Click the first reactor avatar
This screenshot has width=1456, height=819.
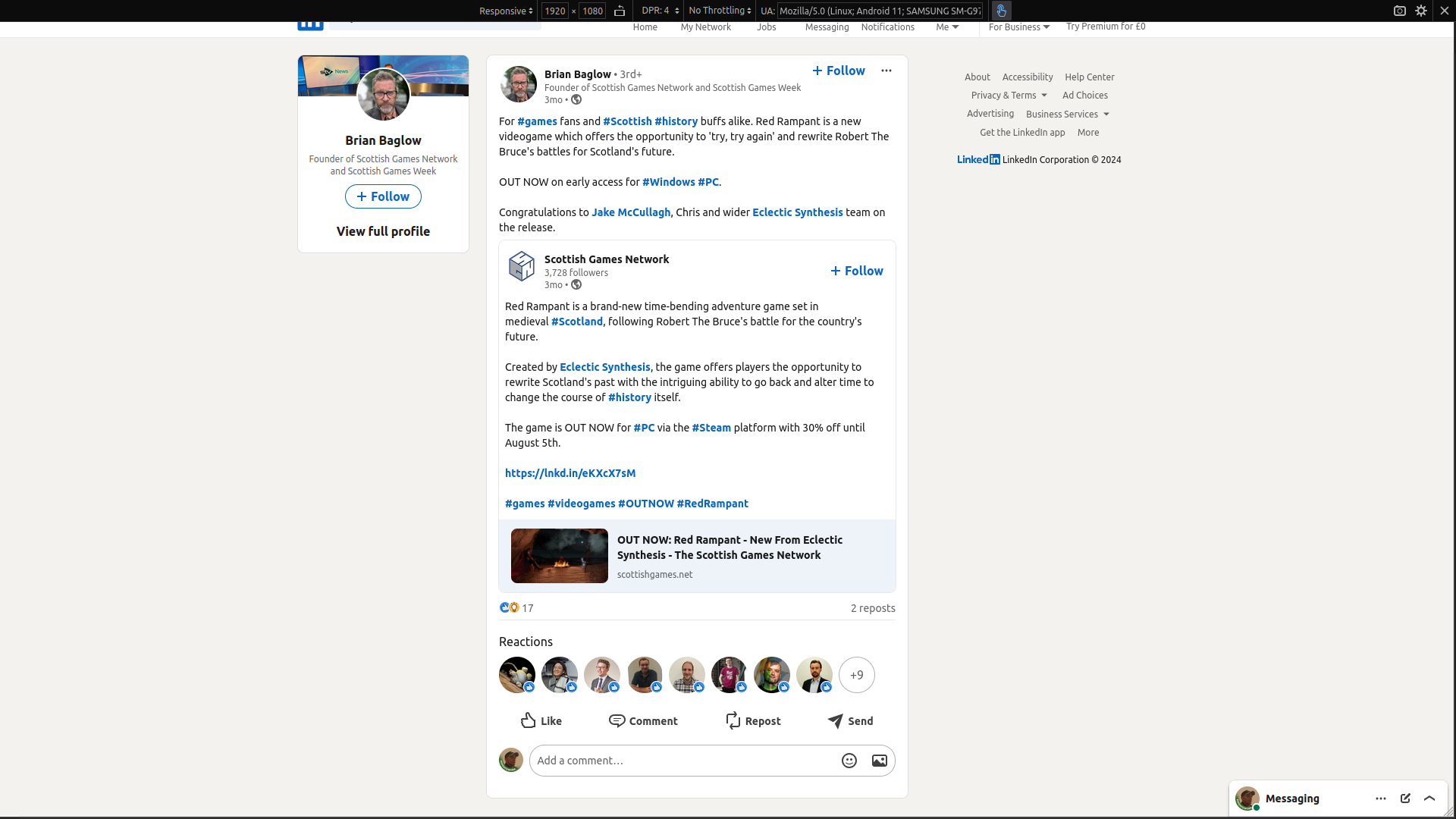517,675
